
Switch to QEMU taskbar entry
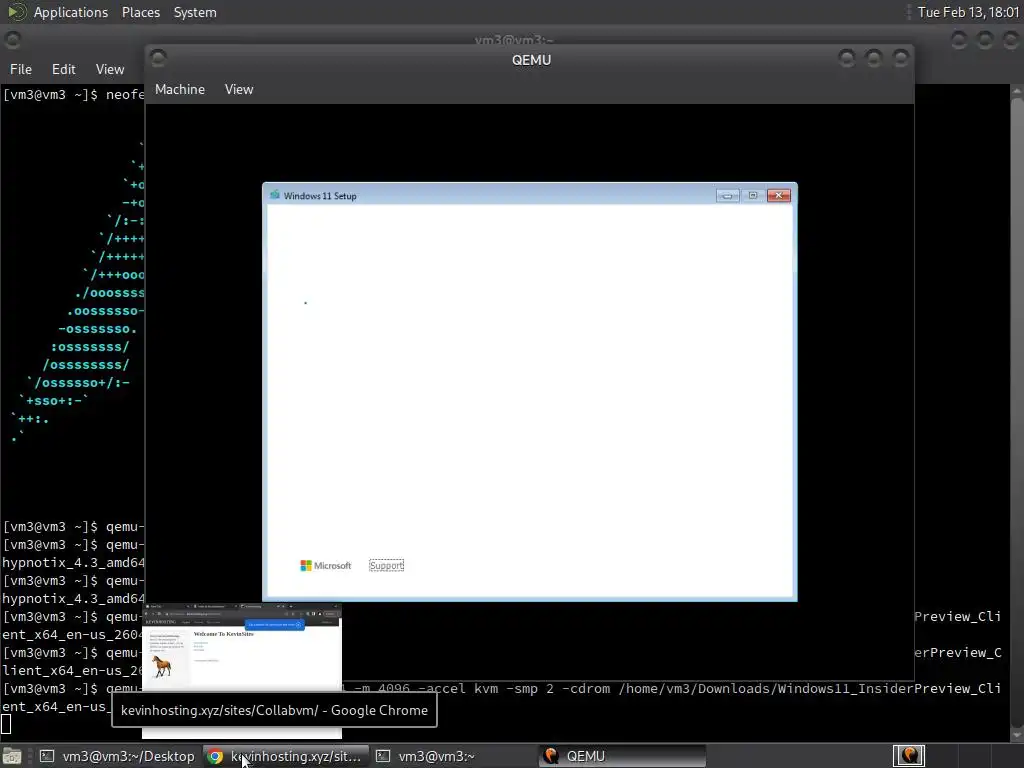click(x=622, y=756)
